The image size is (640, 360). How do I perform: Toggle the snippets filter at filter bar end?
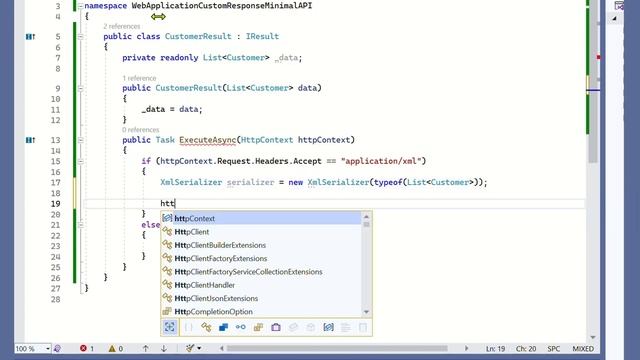click(363, 327)
